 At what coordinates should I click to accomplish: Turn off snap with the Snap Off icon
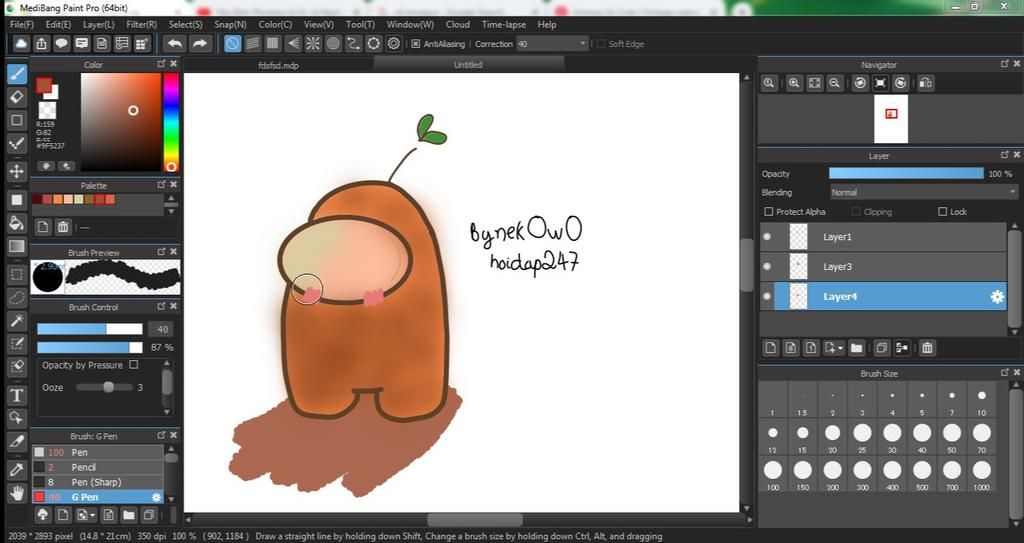(232, 44)
